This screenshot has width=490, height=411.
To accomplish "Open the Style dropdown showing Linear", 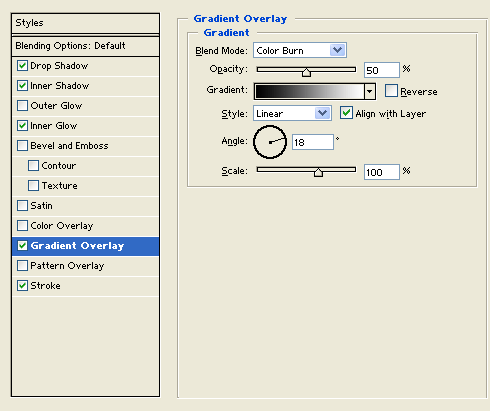I will [292, 113].
